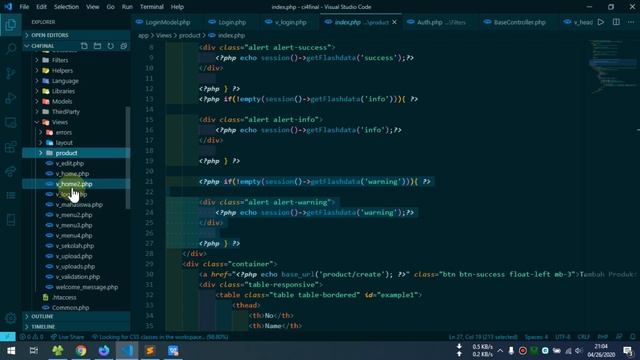Click New File icon in explorer header

[84, 46]
